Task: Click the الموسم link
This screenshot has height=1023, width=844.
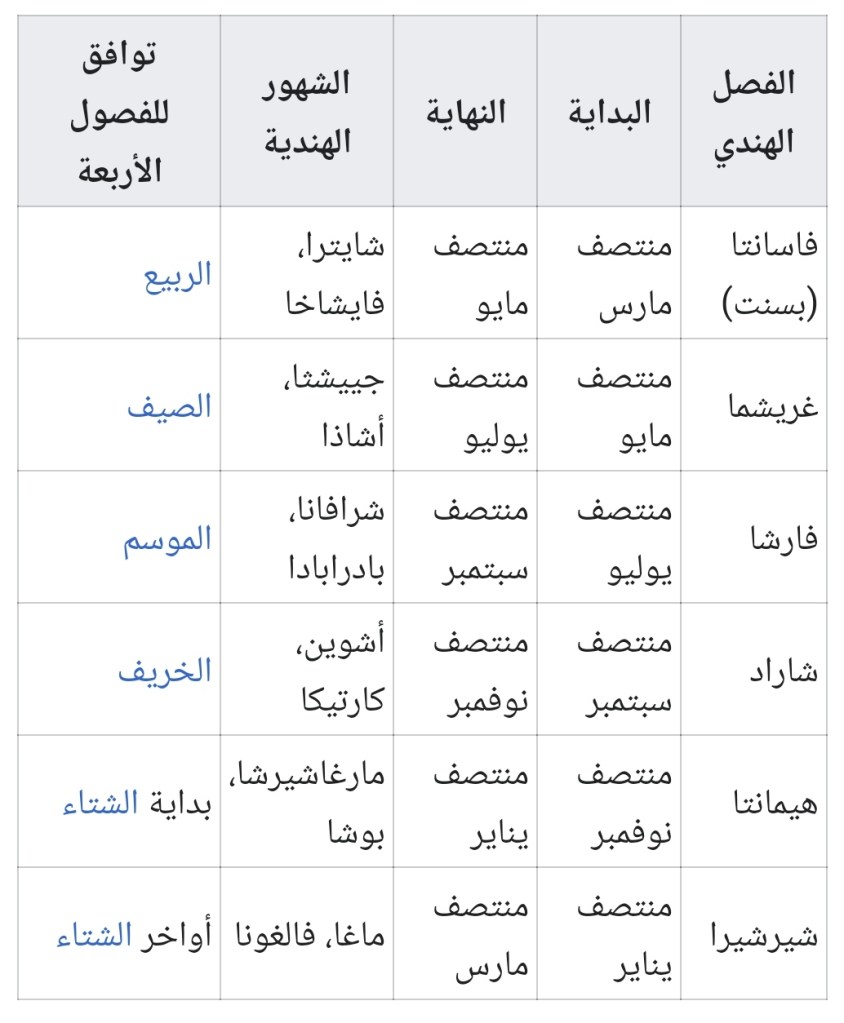Action: [167, 540]
